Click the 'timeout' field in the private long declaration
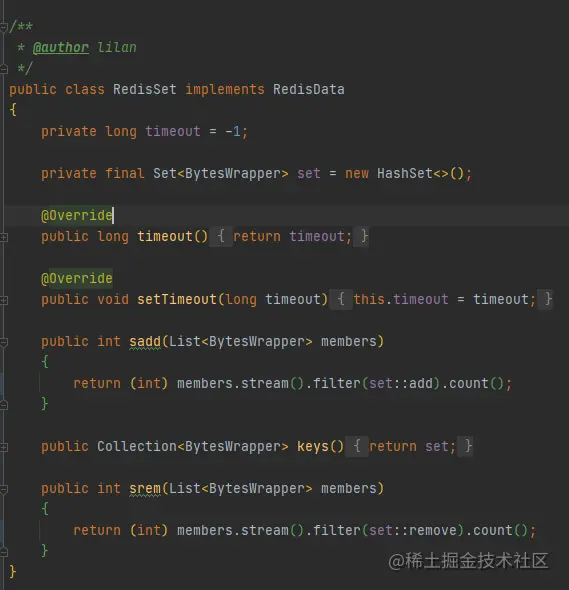This screenshot has width=569, height=590. (x=173, y=132)
